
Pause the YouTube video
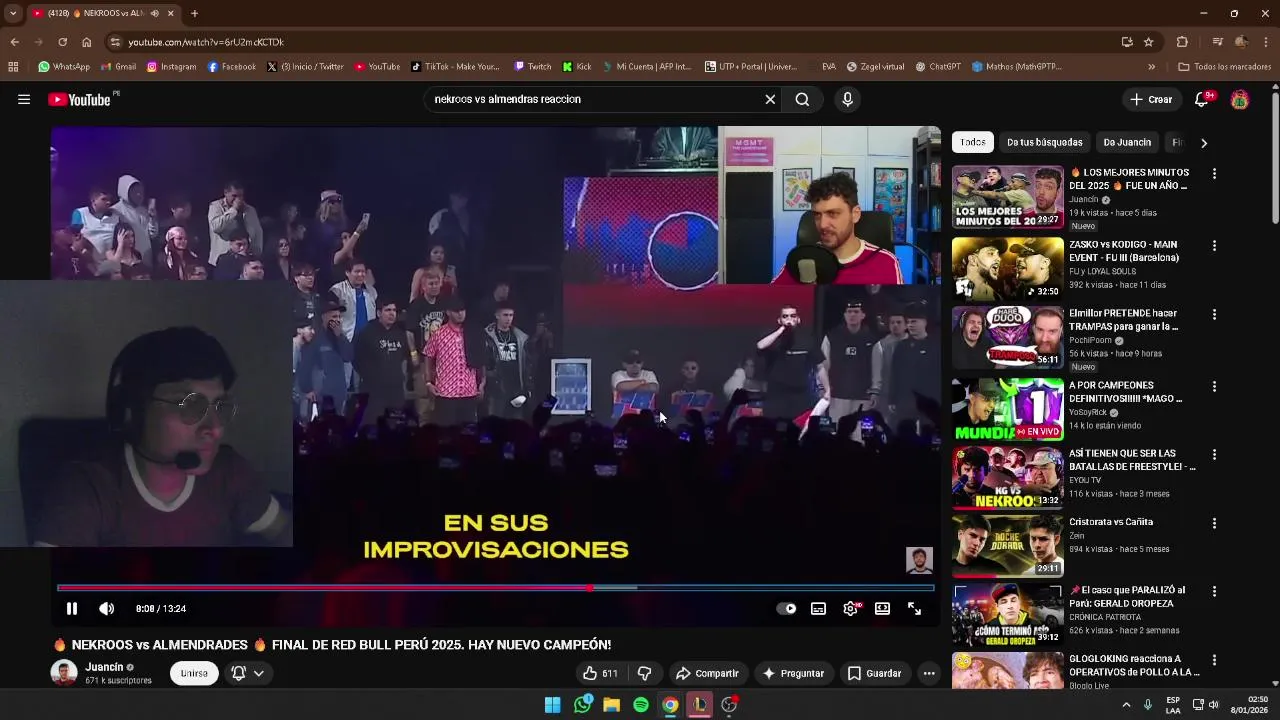[x=72, y=608]
